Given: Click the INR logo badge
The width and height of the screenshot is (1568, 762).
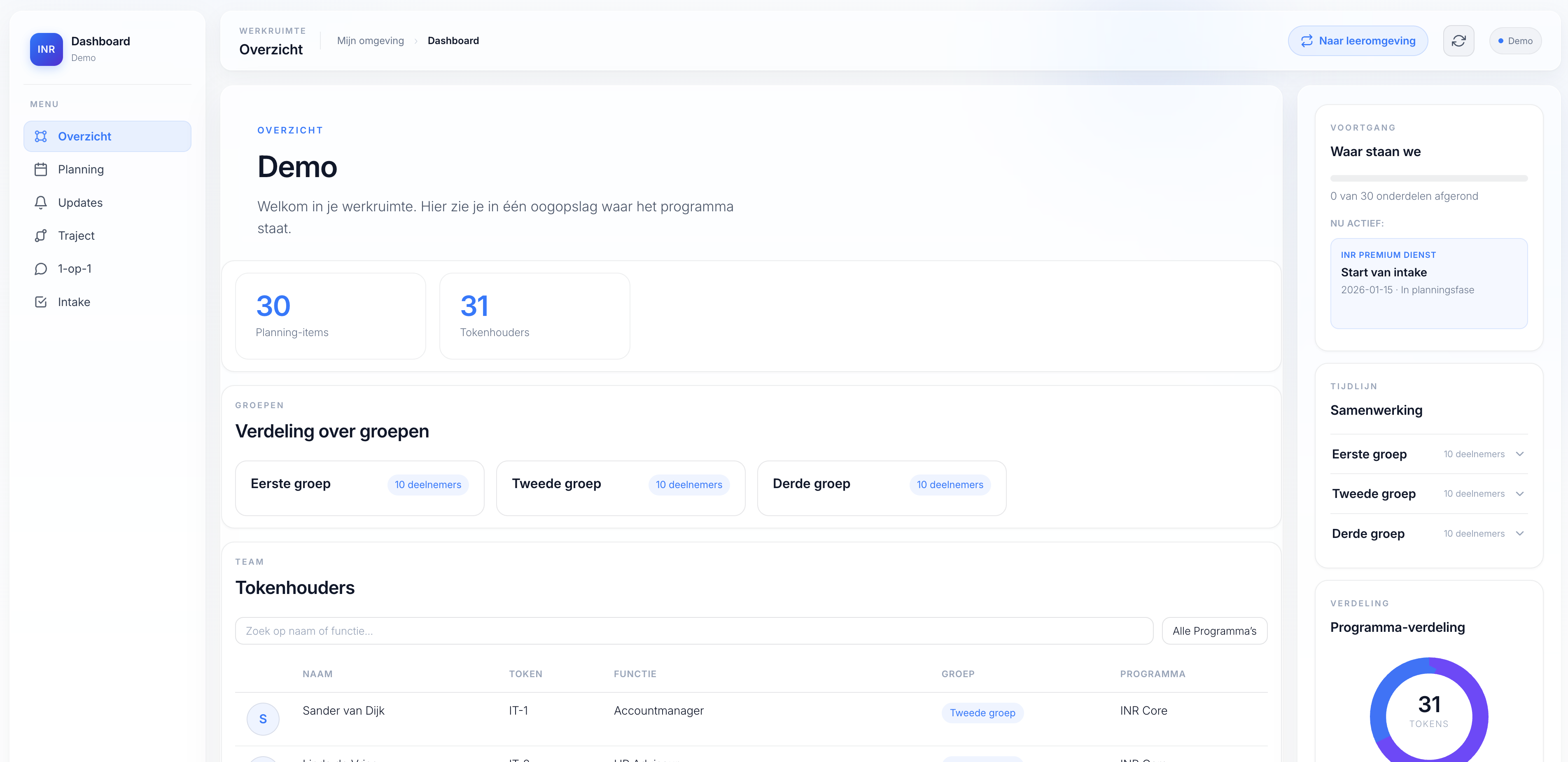Looking at the screenshot, I should click(46, 49).
